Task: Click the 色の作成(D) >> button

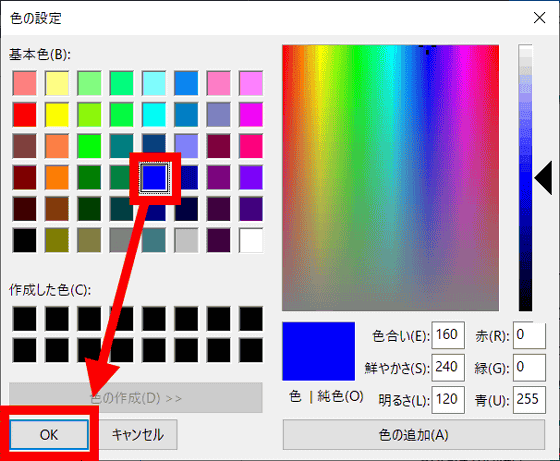Action: pyautogui.click(x=136, y=398)
